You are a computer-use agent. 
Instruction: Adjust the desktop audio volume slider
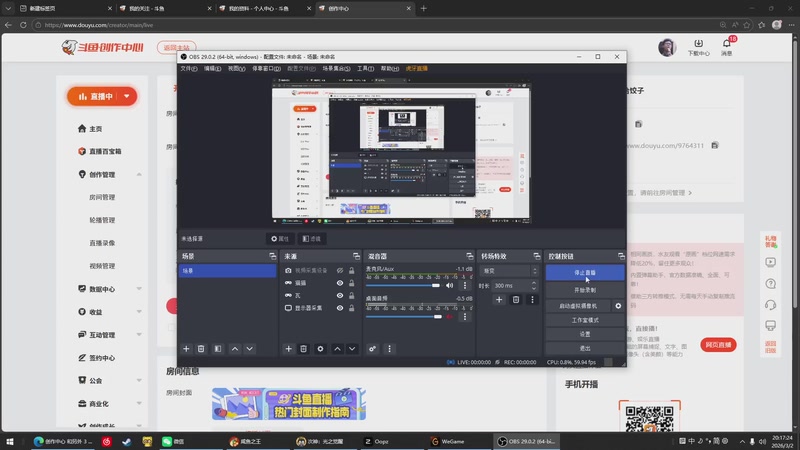(404, 317)
